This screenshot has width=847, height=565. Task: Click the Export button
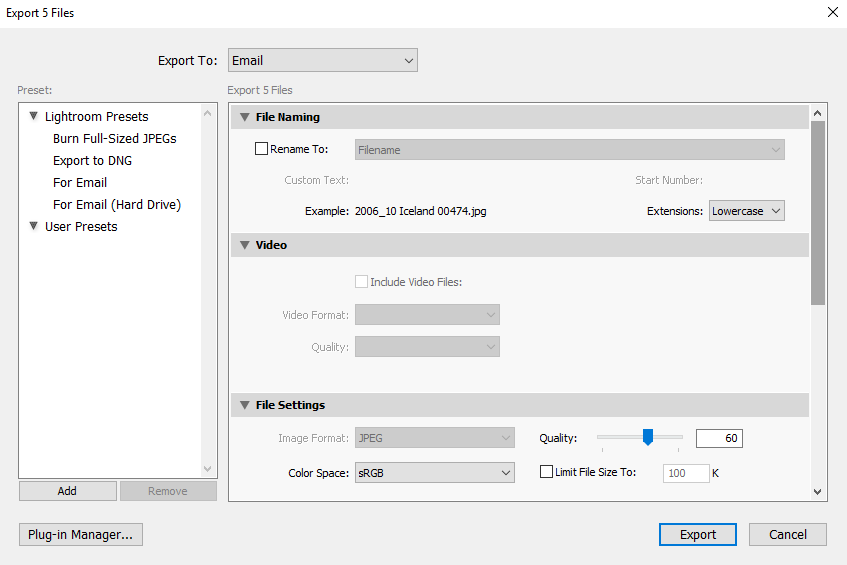[x=697, y=535]
